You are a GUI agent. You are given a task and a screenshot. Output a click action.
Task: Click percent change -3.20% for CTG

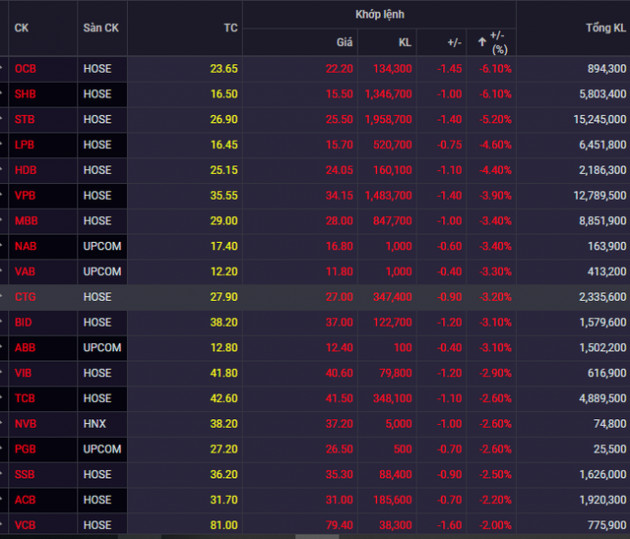point(495,297)
